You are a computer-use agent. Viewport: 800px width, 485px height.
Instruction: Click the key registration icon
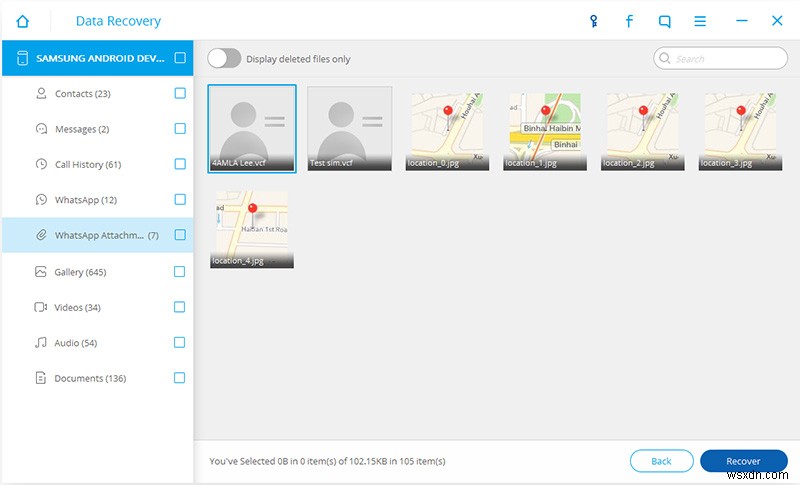pyautogui.click(x=594, y=21)
